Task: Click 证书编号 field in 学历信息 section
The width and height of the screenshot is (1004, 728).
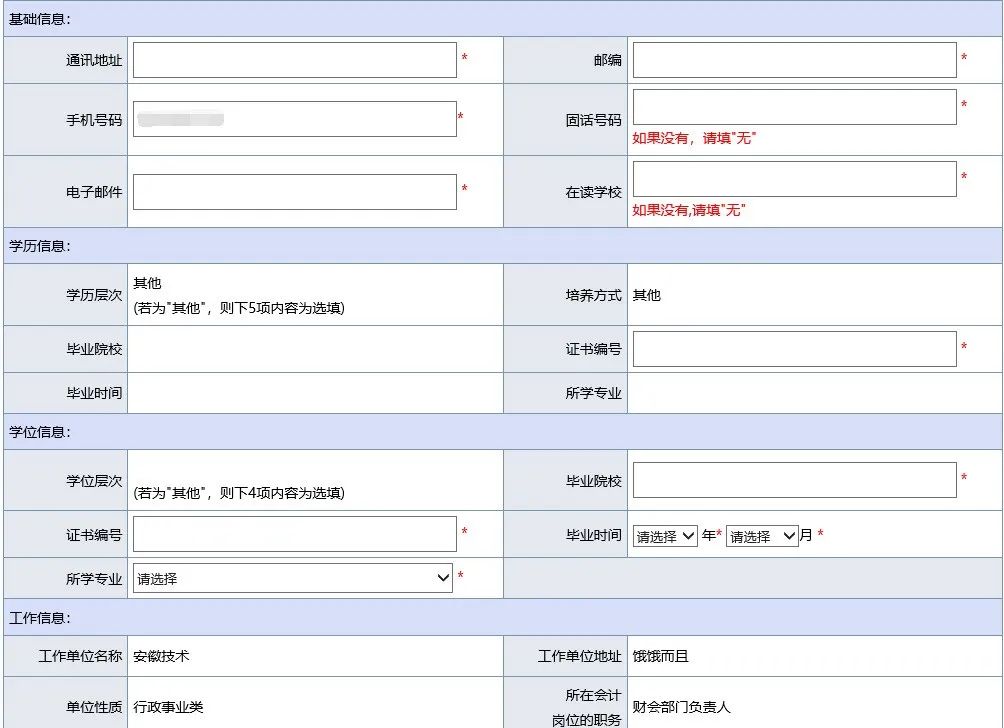Action: coord(794,349)
